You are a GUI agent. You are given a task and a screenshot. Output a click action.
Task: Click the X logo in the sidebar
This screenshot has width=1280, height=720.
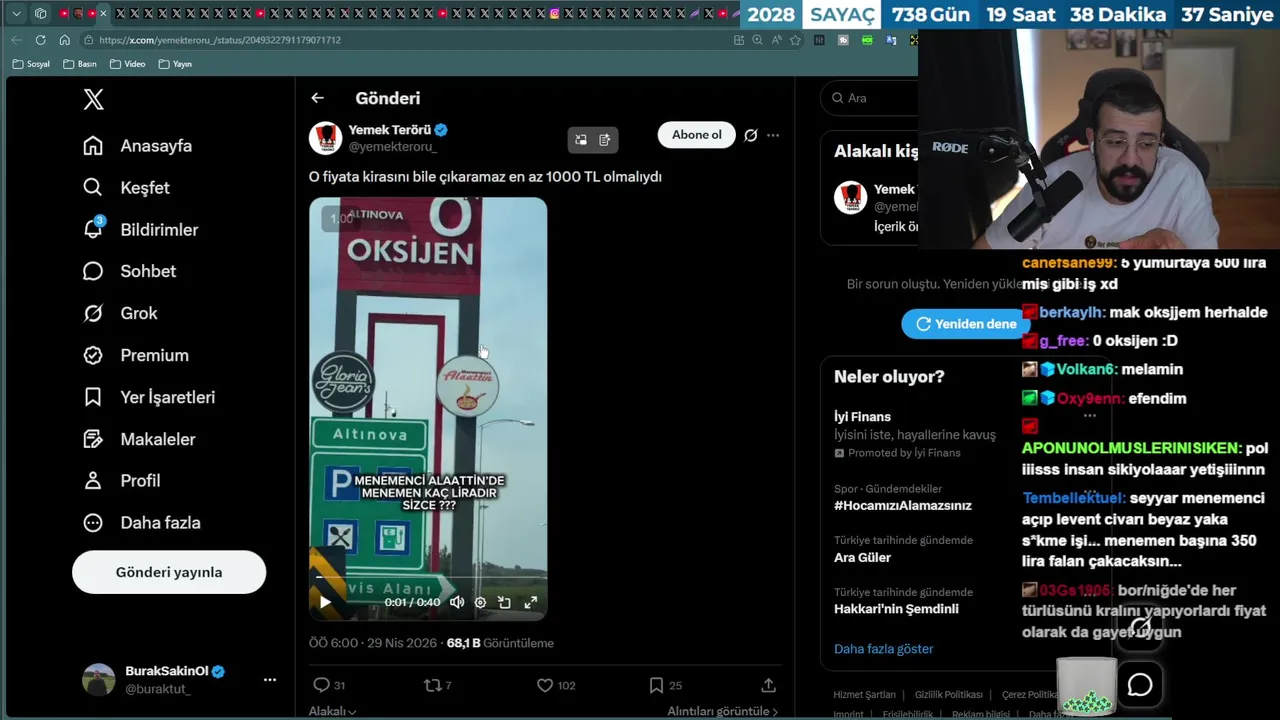93,99
